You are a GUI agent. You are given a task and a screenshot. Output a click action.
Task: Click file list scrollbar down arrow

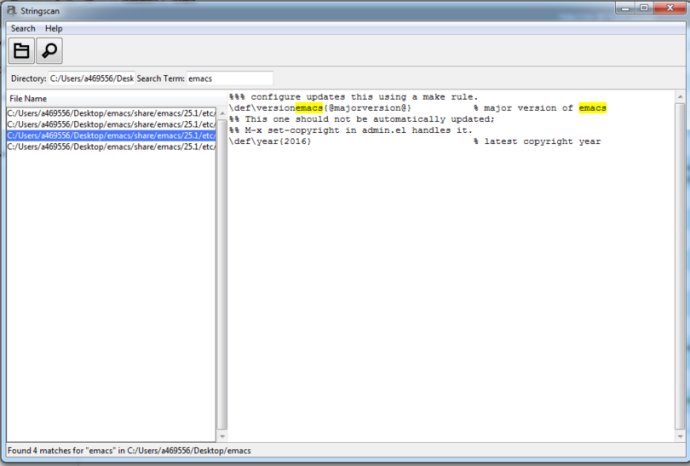click(222, 436)
